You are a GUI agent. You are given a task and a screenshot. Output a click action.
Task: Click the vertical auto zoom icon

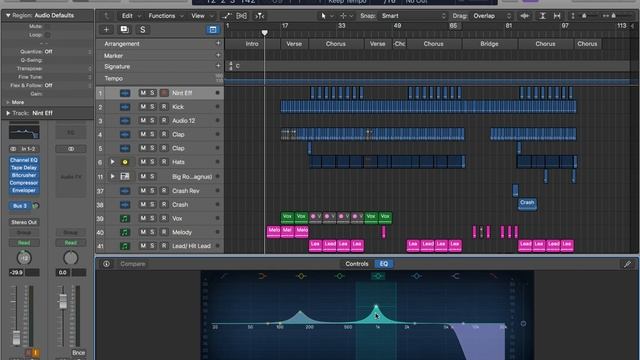click(542, 16)
